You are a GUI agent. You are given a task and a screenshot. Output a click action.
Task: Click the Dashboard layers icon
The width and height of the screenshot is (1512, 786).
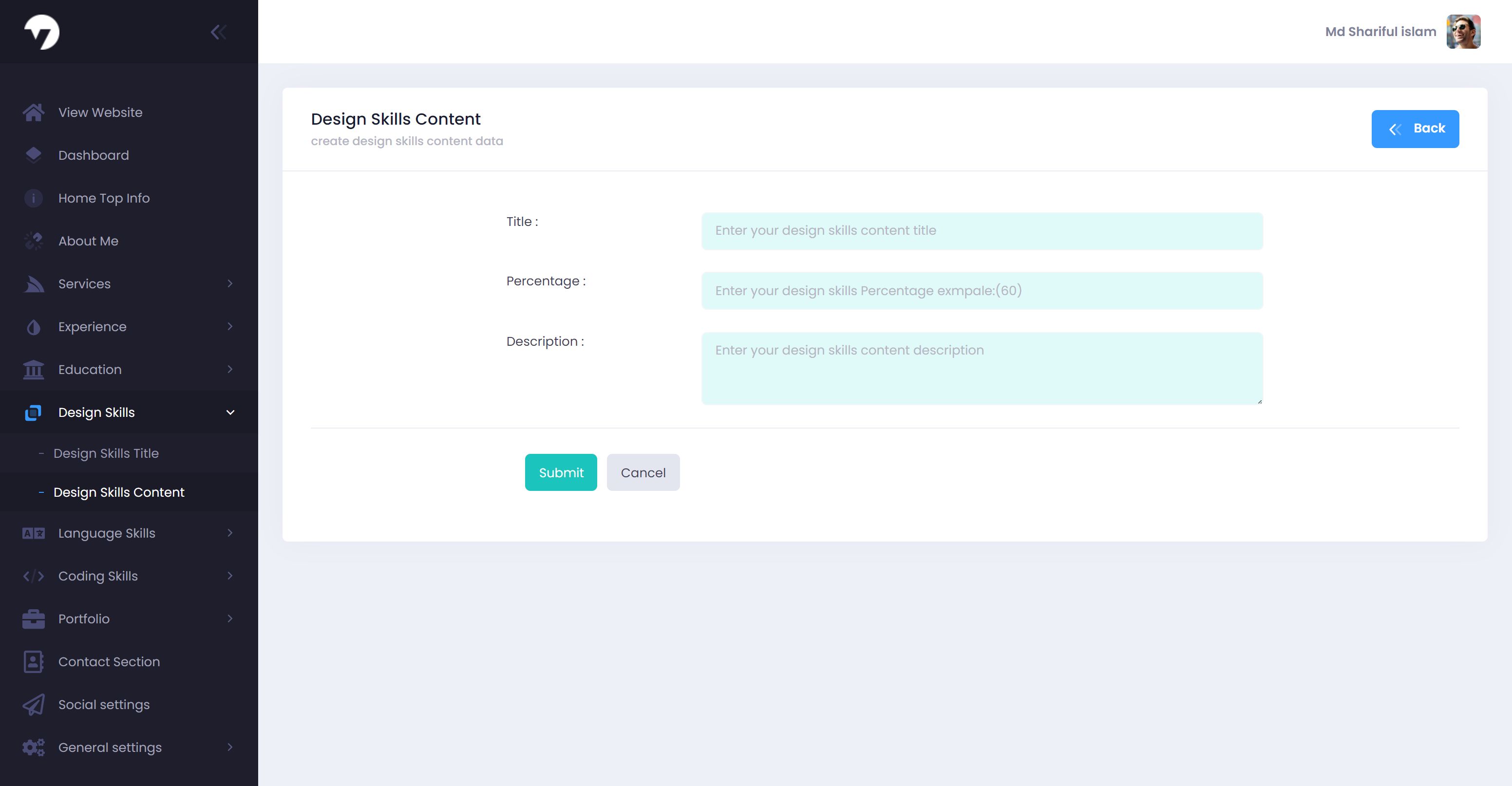tap(34, 155)
